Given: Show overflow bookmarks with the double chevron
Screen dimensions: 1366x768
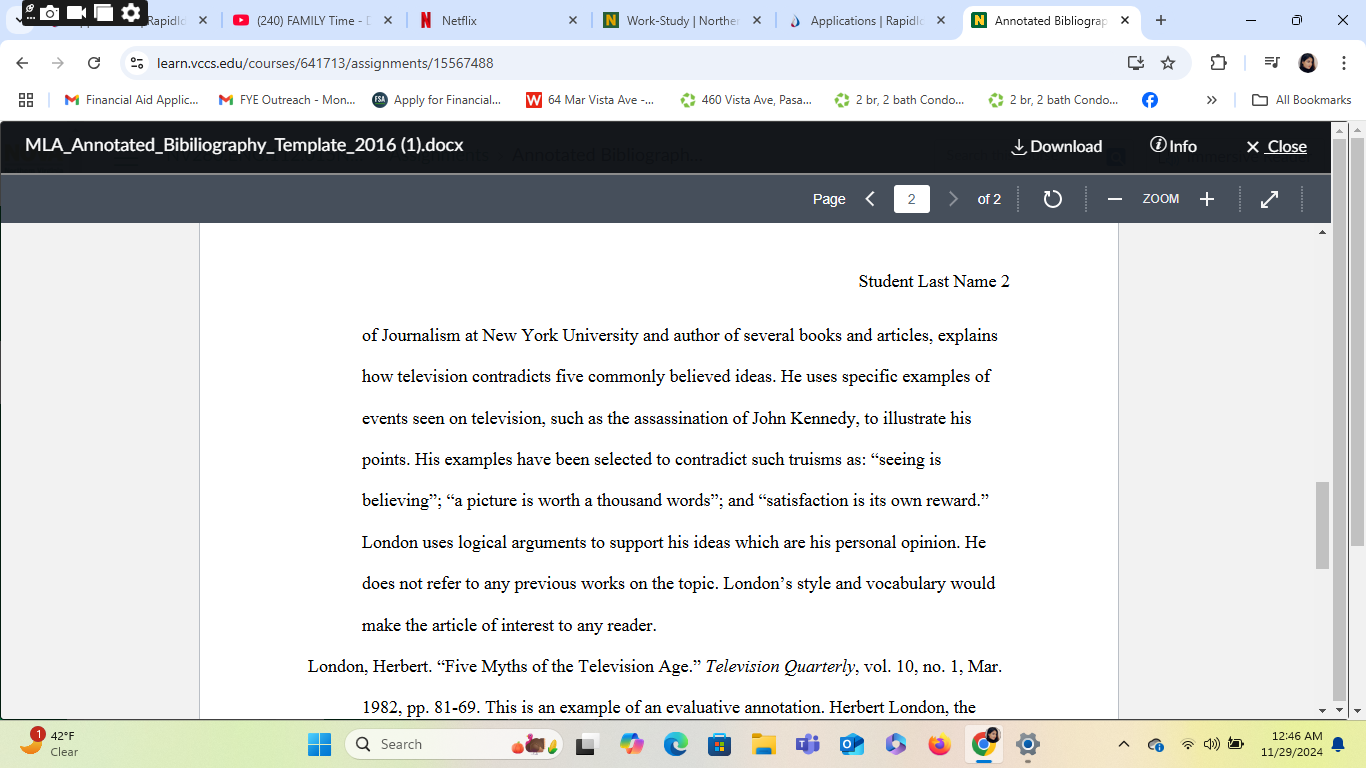Looking at the screenshot, I should click(x=1211, y=99).
